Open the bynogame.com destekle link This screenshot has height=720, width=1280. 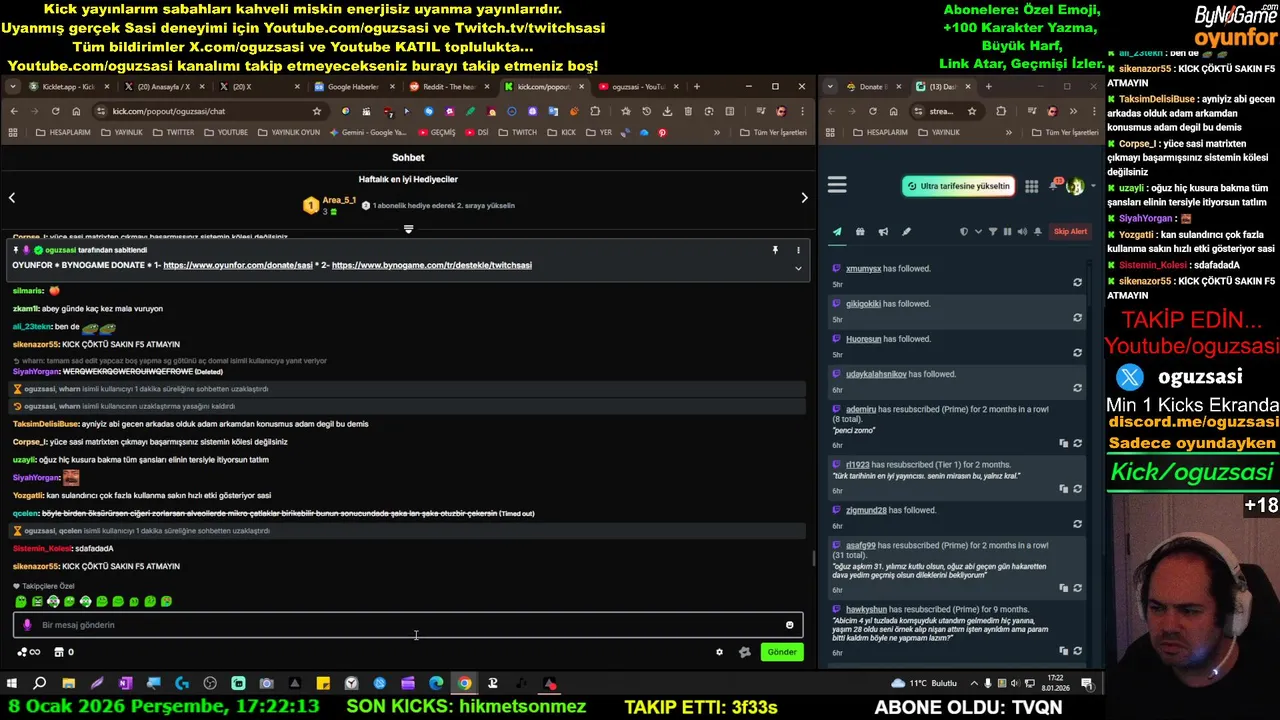click(431, 265)
